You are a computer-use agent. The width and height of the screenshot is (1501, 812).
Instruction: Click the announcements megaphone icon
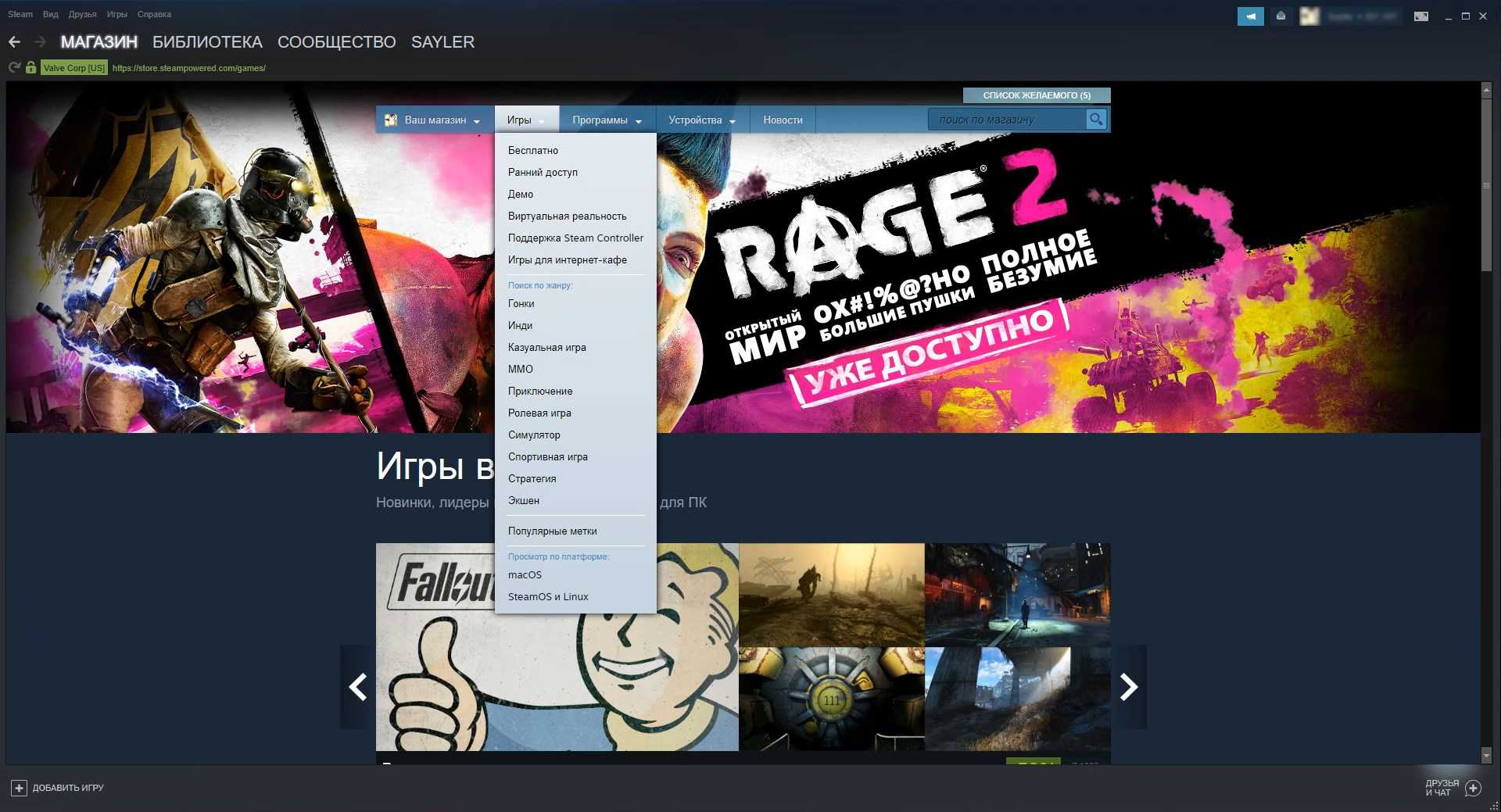coord(1250,16)
